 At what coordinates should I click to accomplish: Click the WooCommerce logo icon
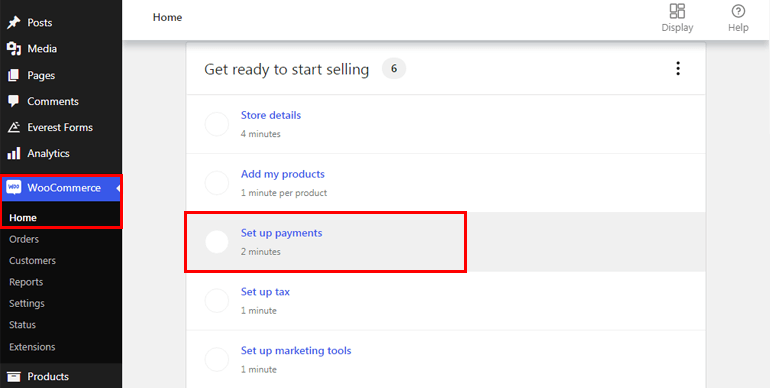[14, 188]
